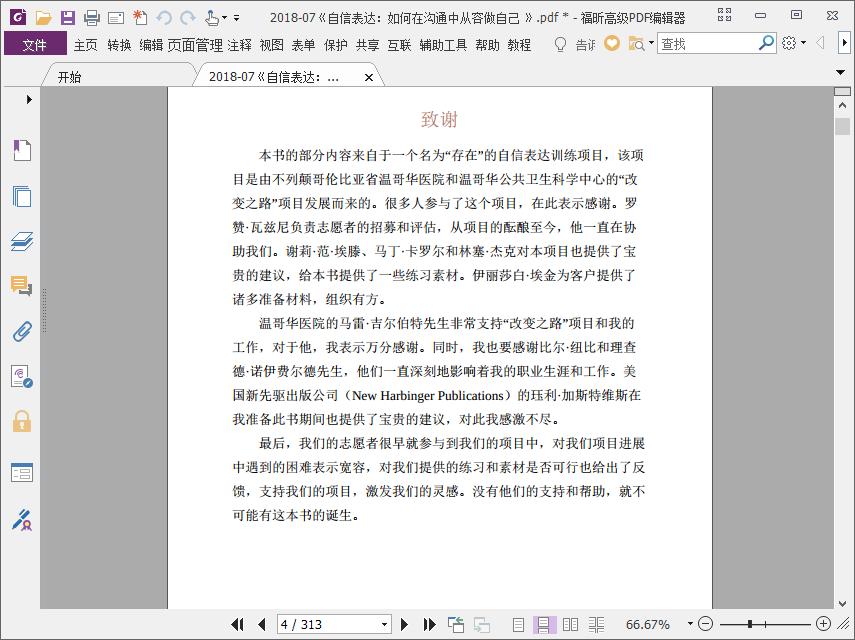The image size is (855, 640).
Task: Open the 转换 ribbon tab
Action: point(119,45)
